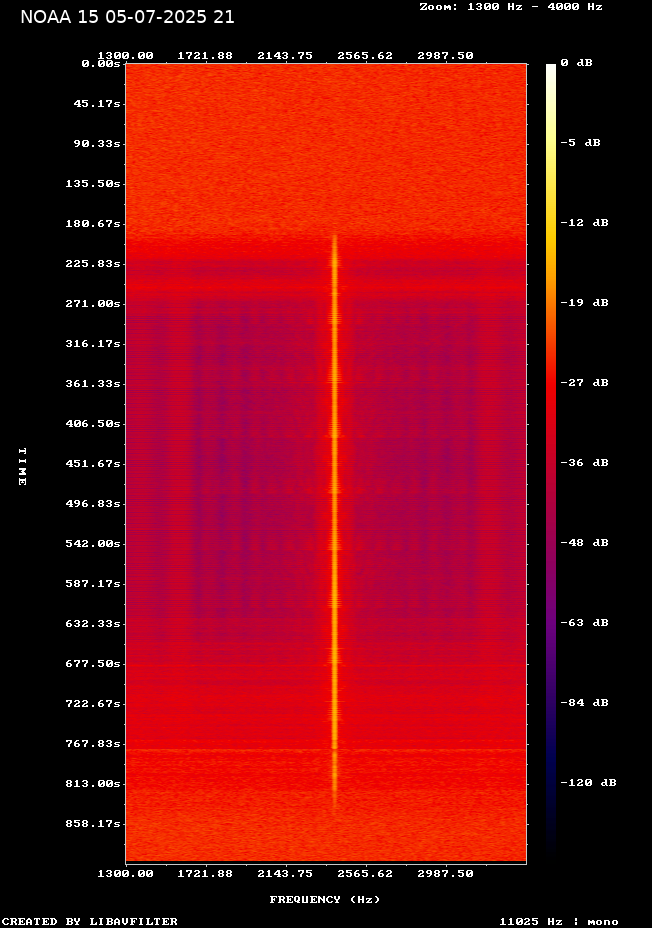Click the Zoom: 1300 Hz - 4000 Hz label
The height and width of the screenshot is (928, 652).
click(x=511, y=7)
